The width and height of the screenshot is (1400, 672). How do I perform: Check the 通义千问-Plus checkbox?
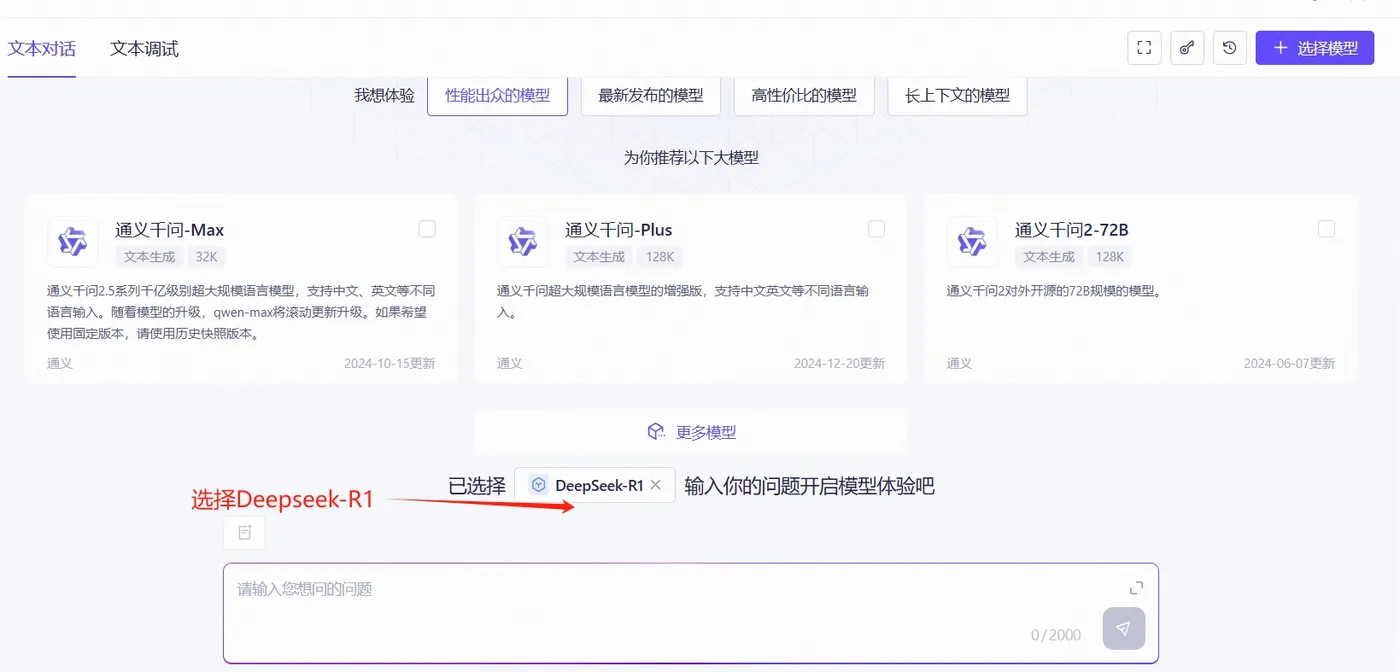coord(876,229)
